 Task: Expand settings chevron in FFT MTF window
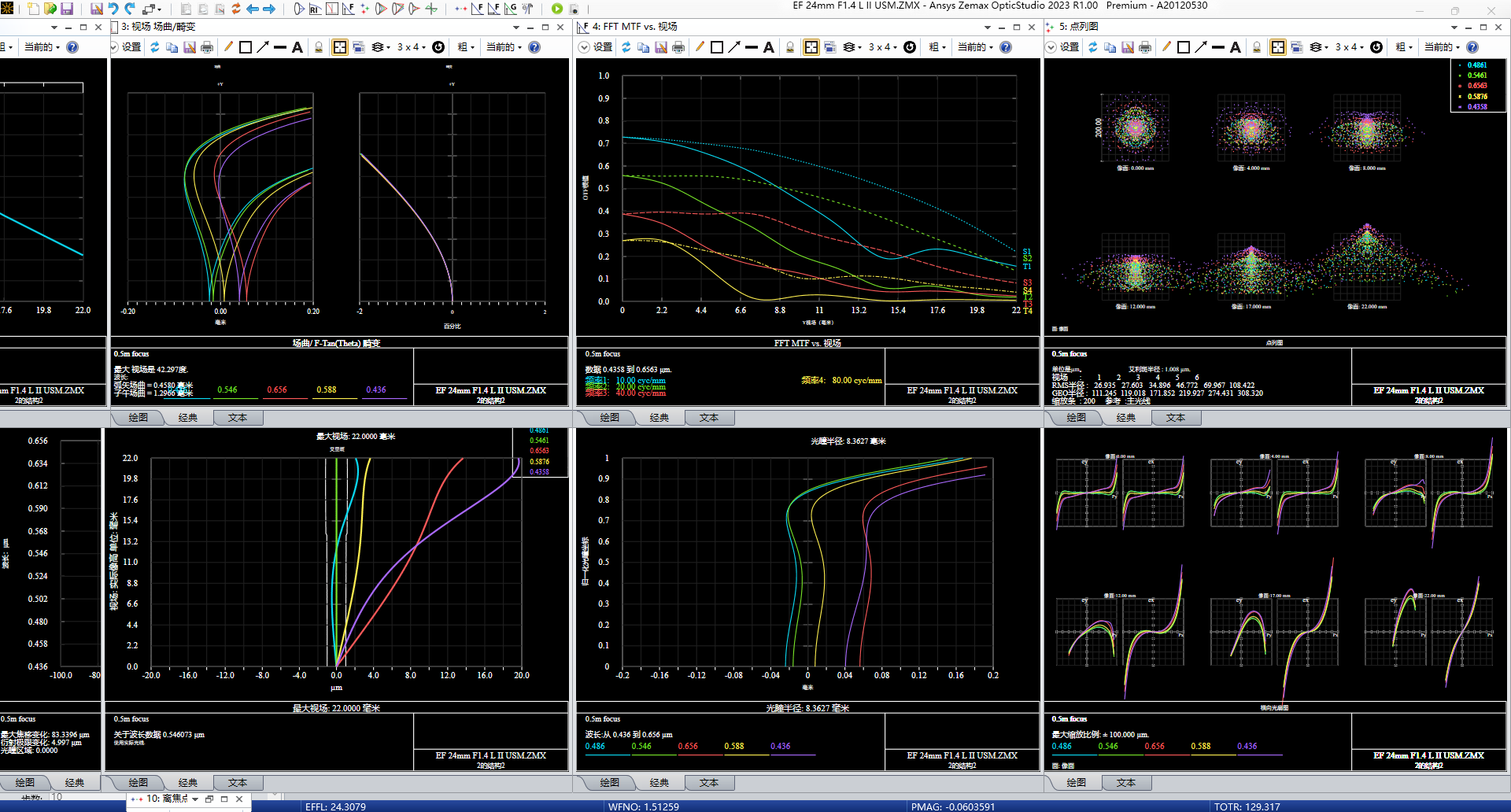pos(584,47)
